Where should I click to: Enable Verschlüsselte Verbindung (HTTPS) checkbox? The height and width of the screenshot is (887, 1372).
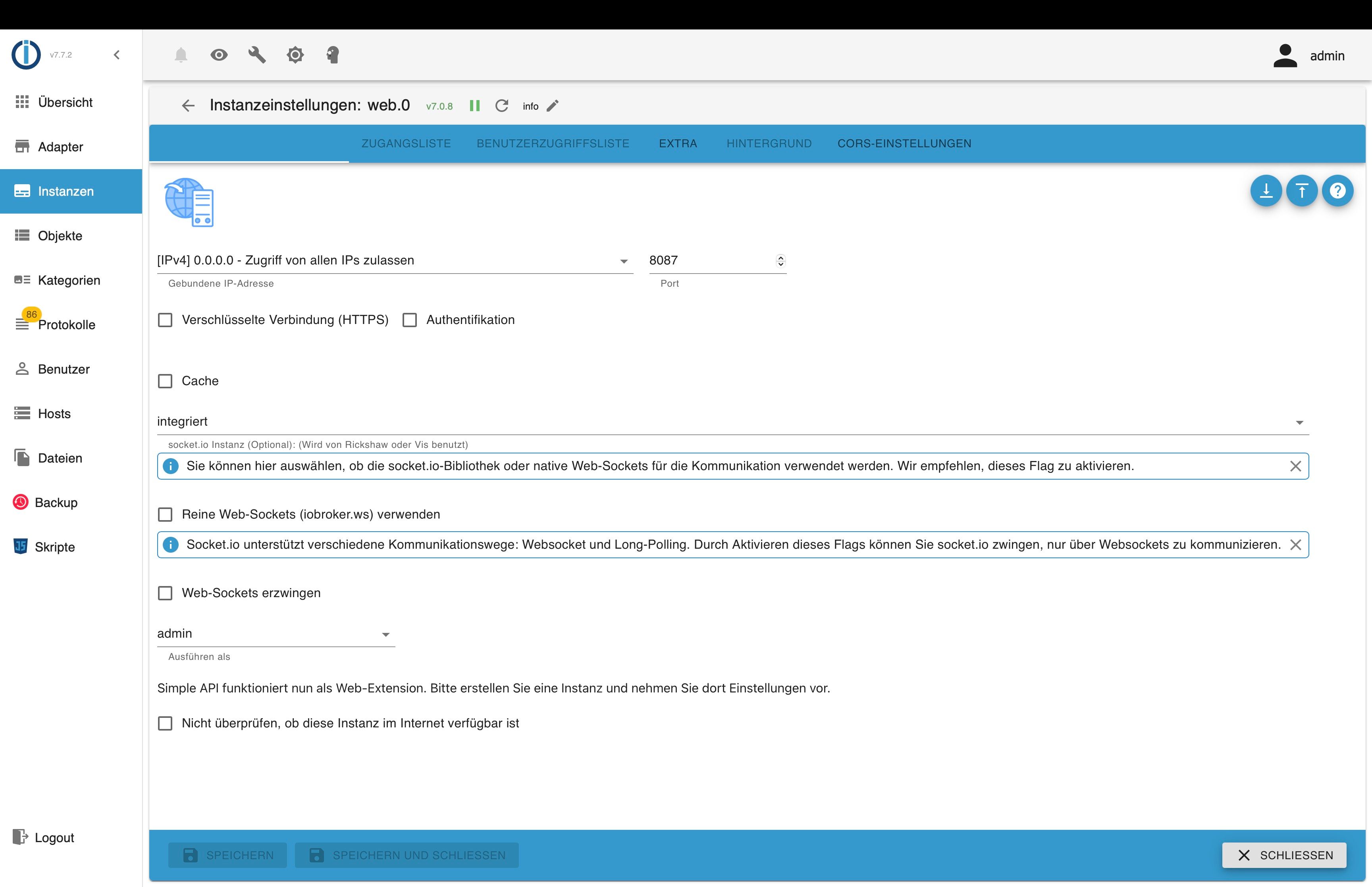[165, 320]
